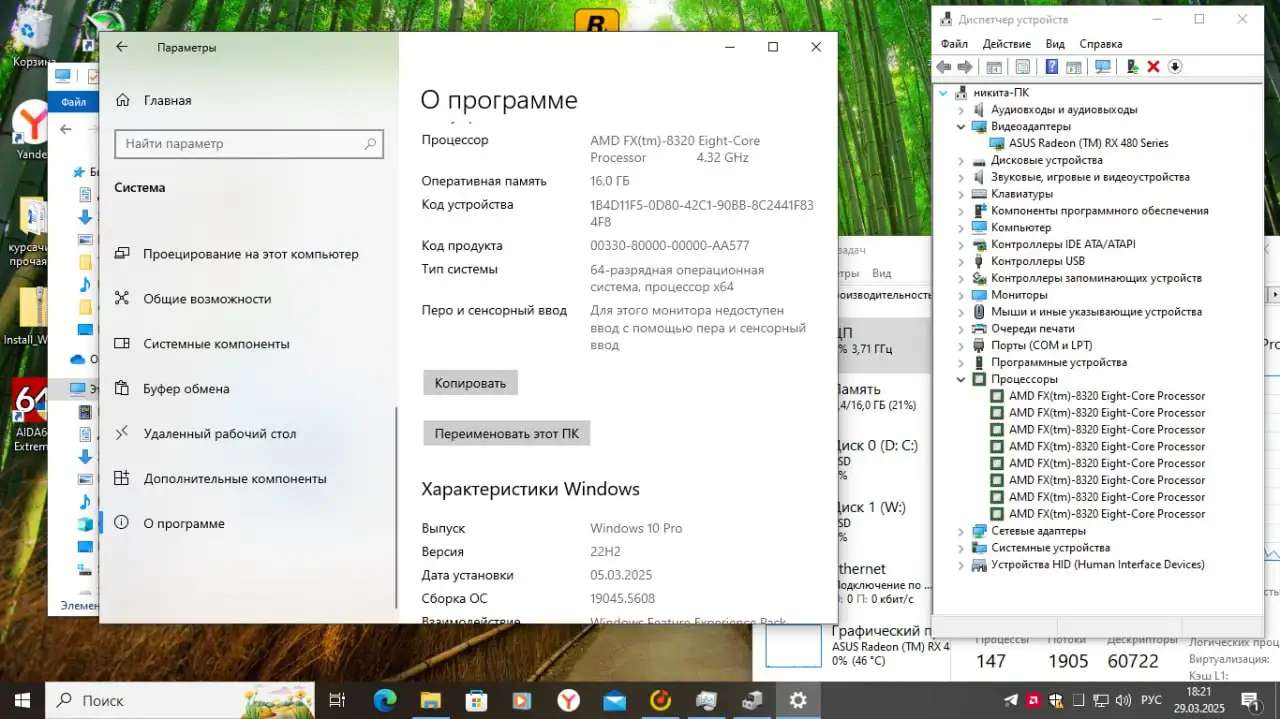The width and height of the screenshot is (1280, 719).
Task: Select Программные устройства tree item
Action: click(x=1058, y=362)
